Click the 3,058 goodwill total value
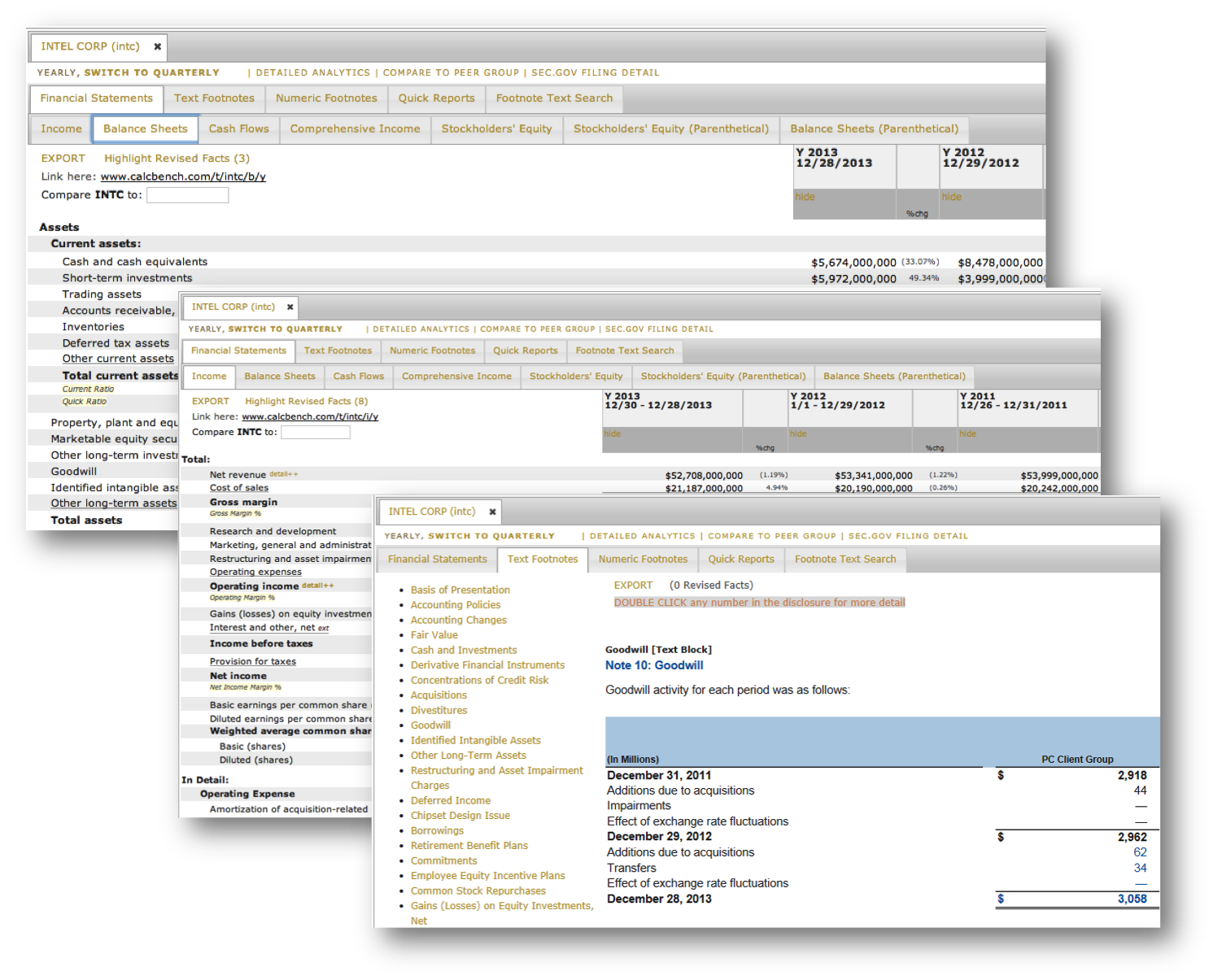 click(1132, 899)
